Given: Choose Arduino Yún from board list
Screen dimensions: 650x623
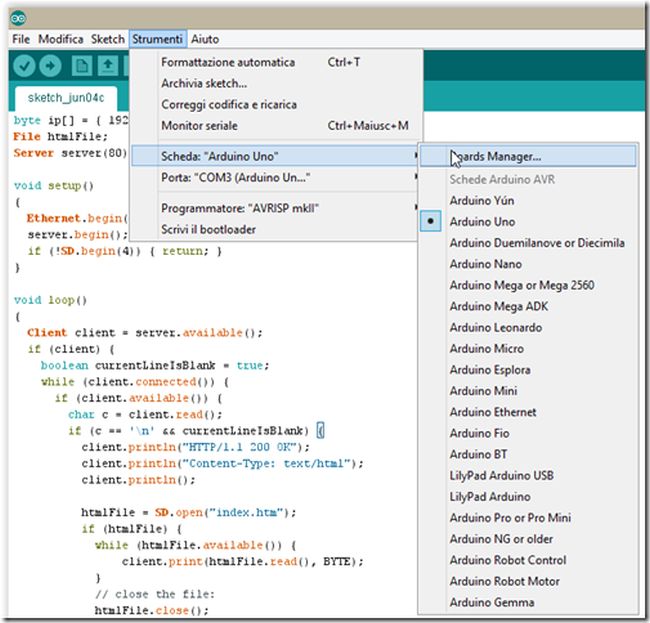Looking at the screenshot, I should tap(482, 200).
